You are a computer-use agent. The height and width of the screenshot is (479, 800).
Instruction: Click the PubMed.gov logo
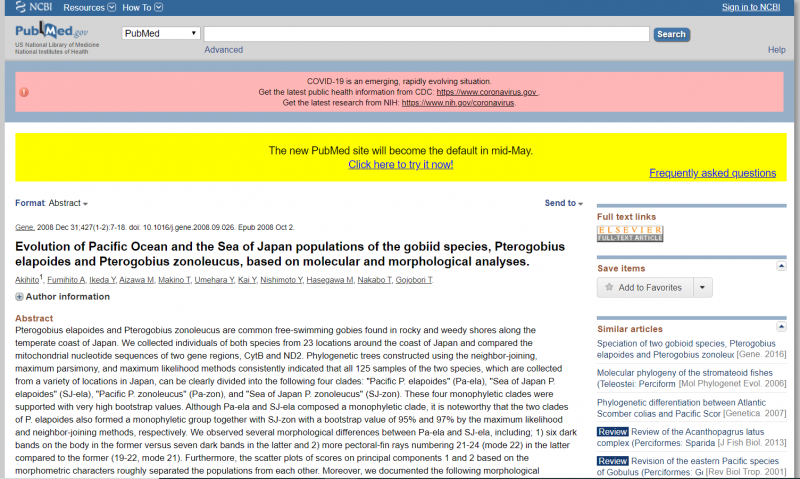[50, 35]
